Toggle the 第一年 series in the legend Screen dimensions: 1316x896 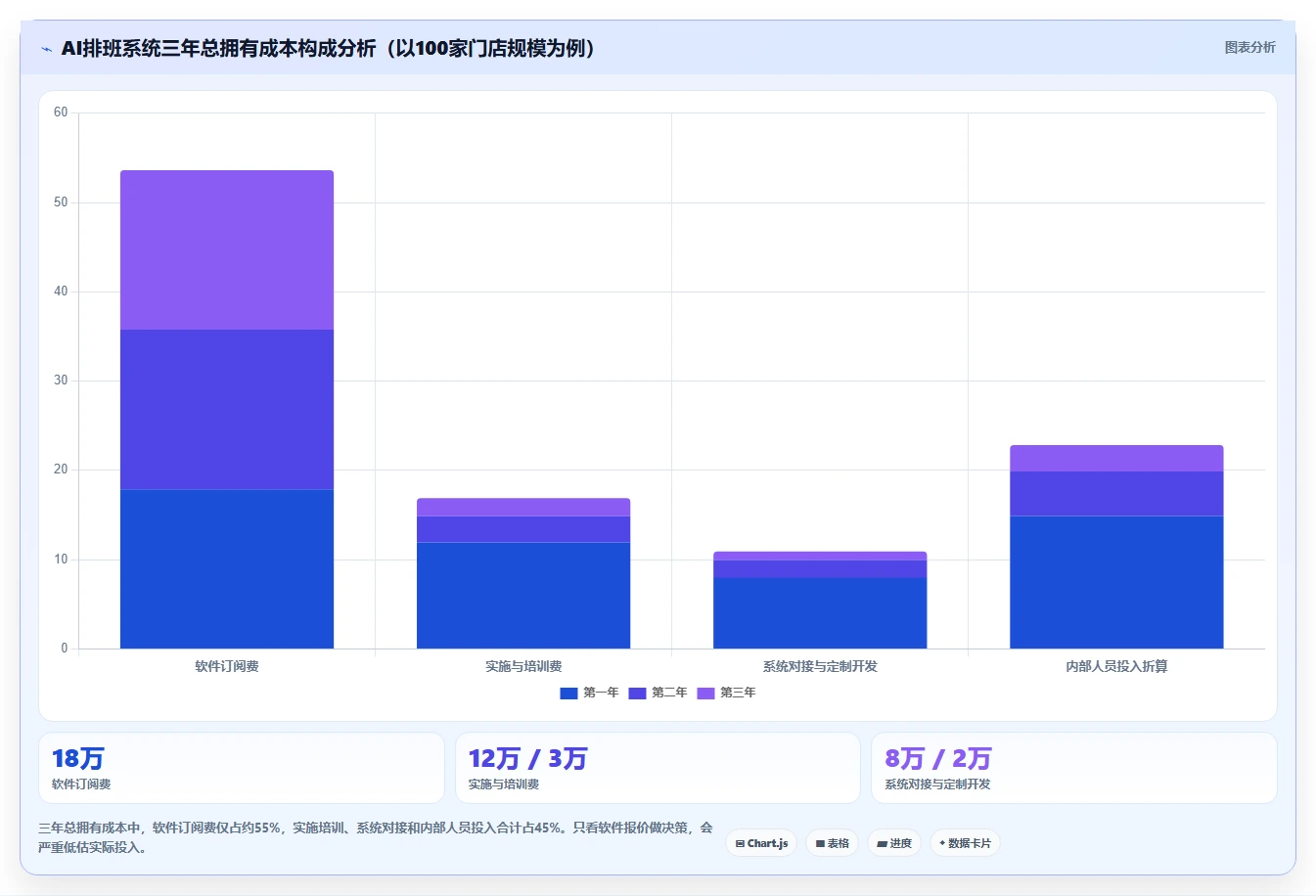point(589,693)
